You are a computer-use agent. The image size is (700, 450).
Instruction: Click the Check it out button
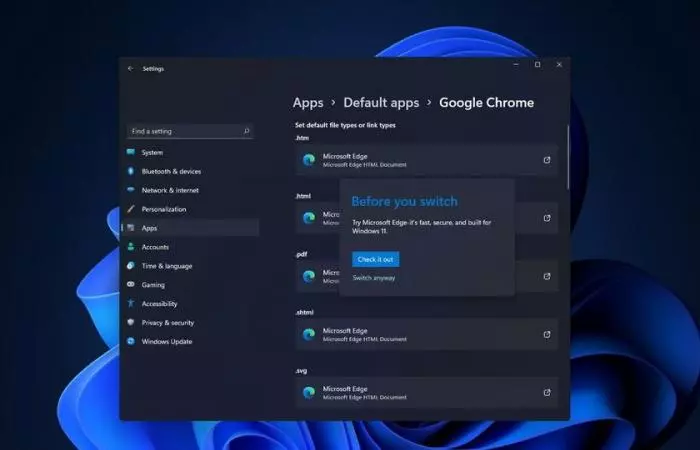[375, 259]
